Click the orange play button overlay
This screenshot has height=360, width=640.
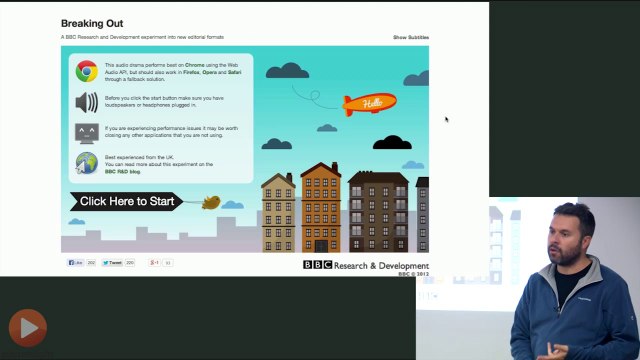(28, 328)
